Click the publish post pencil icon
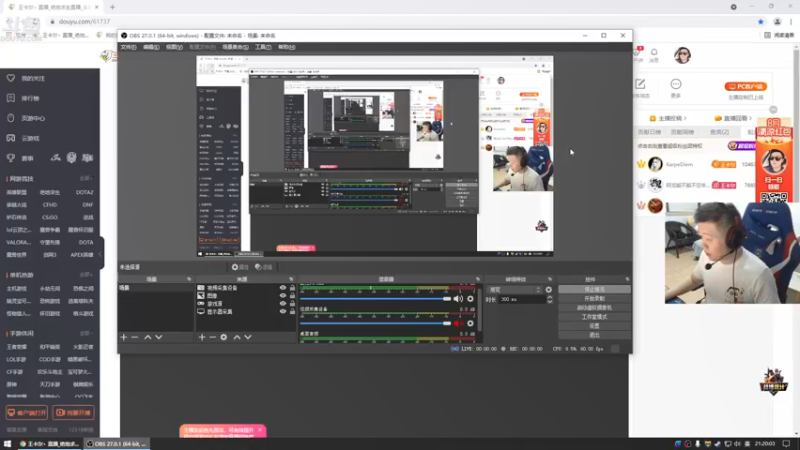Screen dimensions: 800x450 pos(640,84)
